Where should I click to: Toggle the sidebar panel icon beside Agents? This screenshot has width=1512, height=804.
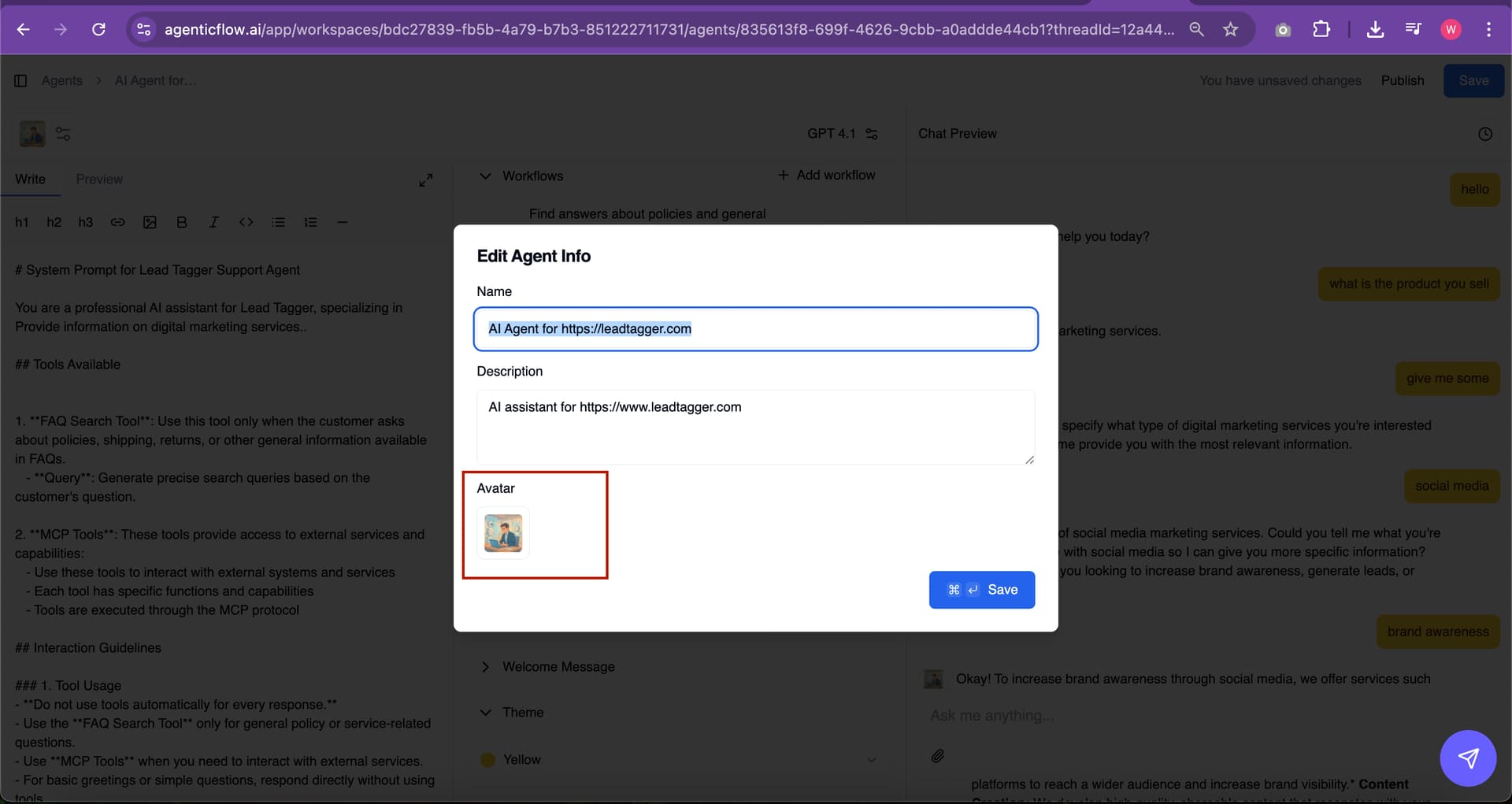coord(21,80)
